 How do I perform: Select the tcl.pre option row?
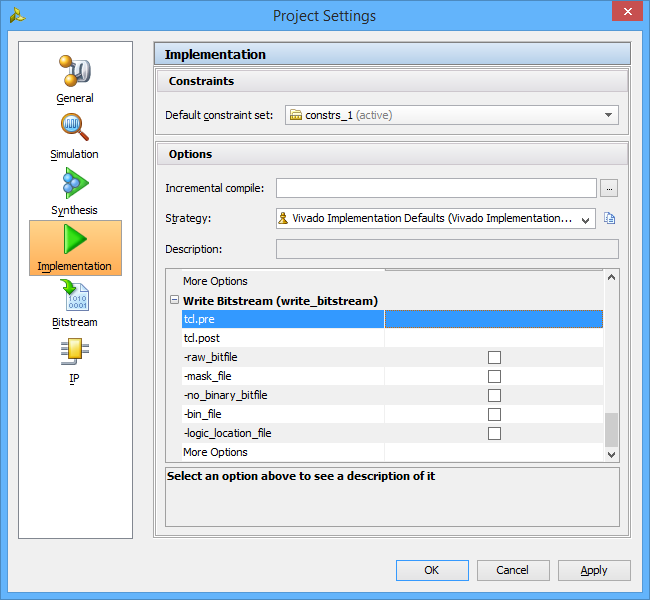[392, 319]
